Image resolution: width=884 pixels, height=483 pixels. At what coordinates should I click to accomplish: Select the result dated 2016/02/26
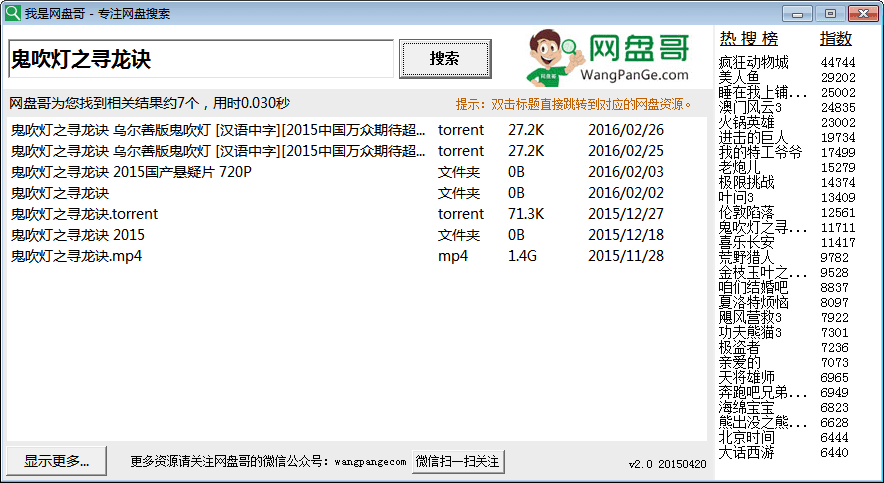pos(356,130)
